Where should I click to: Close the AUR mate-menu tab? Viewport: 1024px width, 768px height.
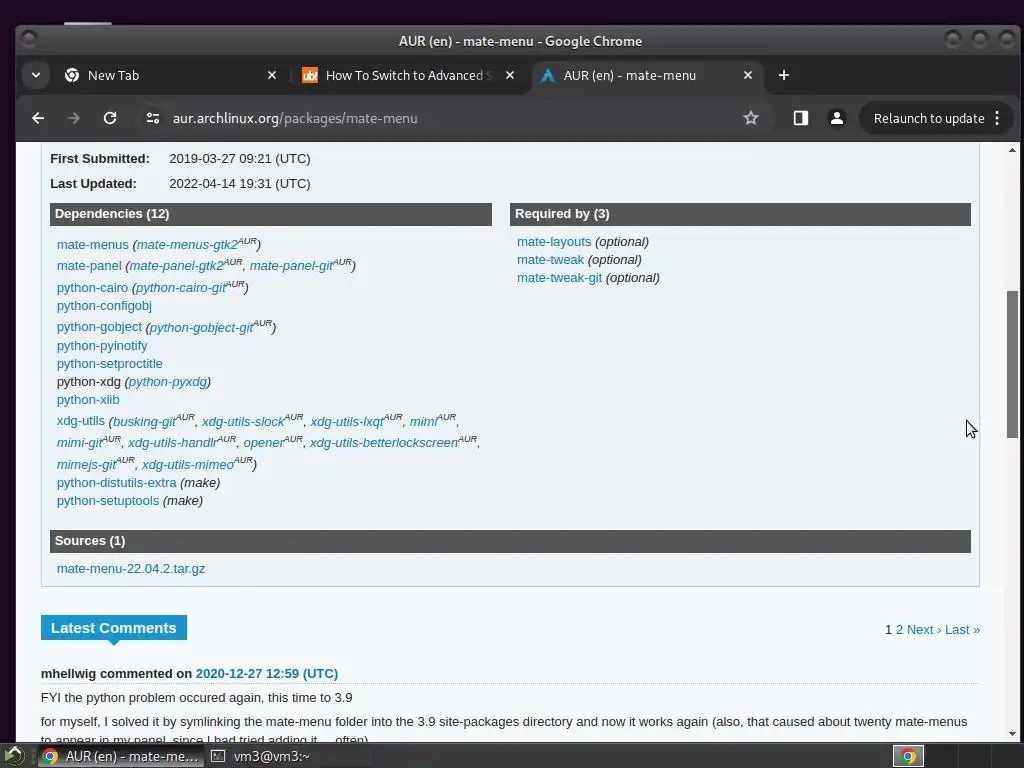pos(748,75)
